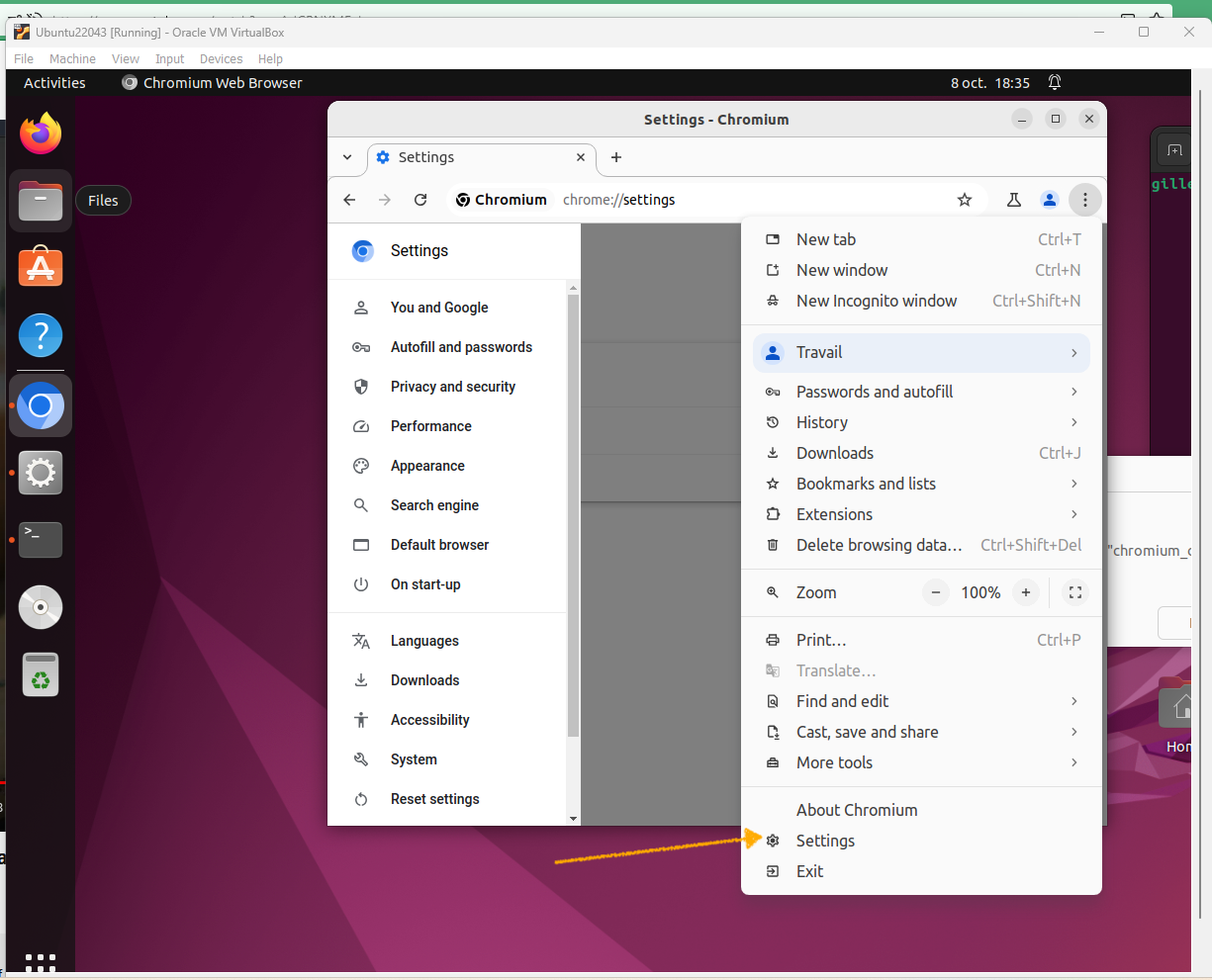Open the three-dot Chromium menu button
The width and height of the screenshot is (1212, 980).
click(1085, 200)
